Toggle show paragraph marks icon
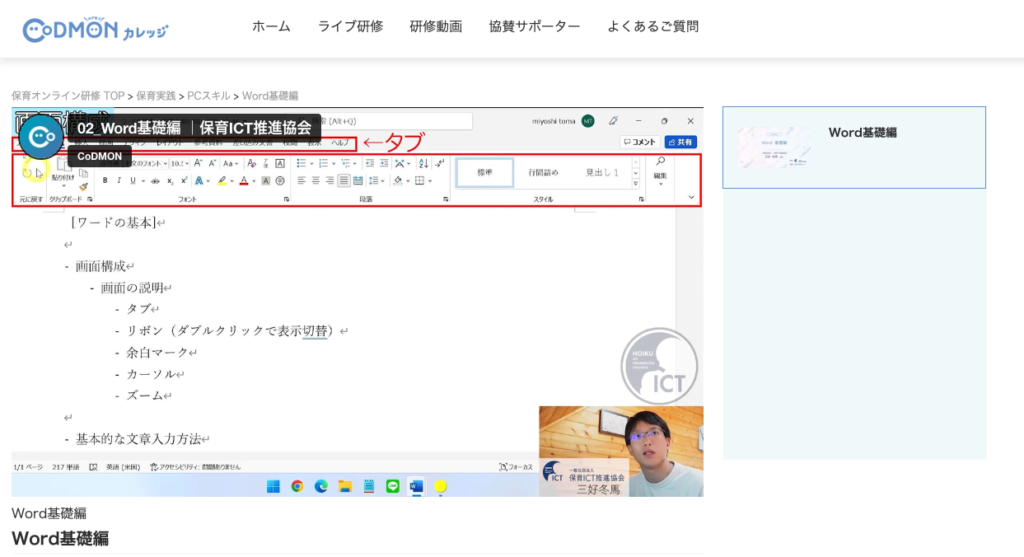The height and width of the screenshot is (557, 1024). pos(440,163)
